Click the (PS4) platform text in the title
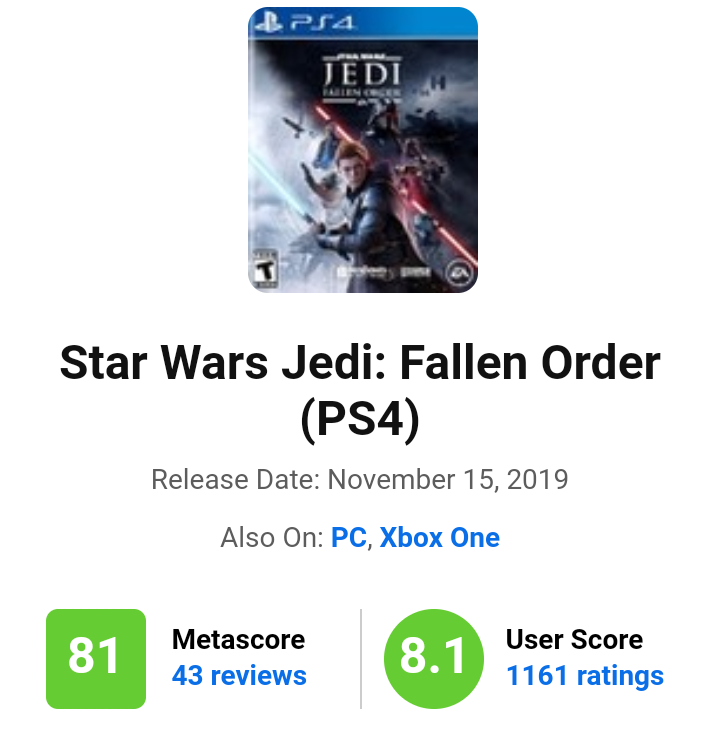 click(360, 419)
